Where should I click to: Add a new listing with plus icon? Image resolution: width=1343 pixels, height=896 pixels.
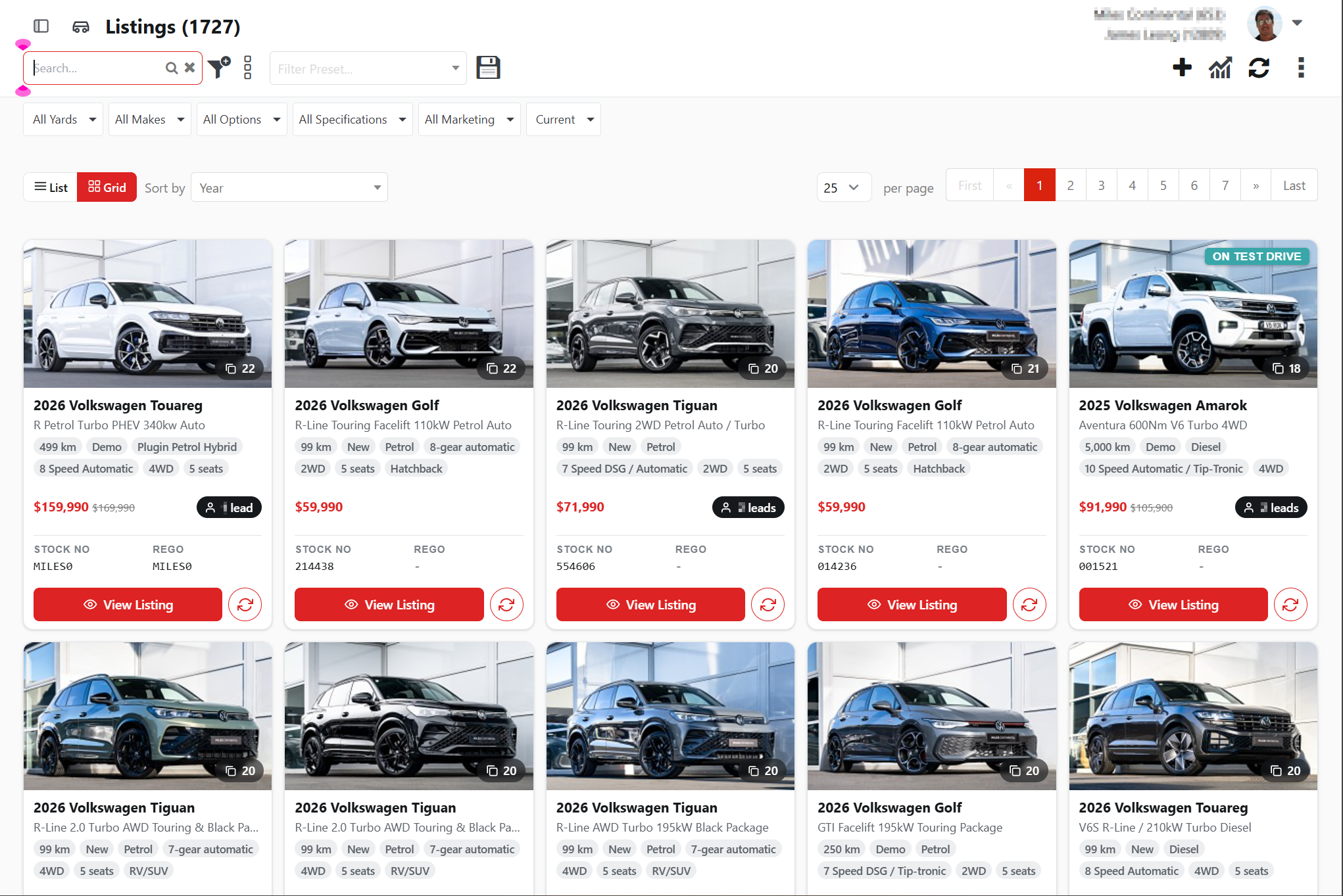pos(1182,67)
